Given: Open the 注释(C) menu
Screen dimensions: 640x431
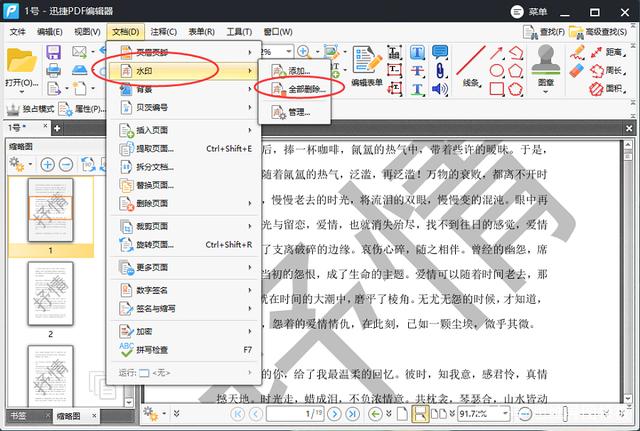Looking at the screenshot, I should click(x=163, y=31).
